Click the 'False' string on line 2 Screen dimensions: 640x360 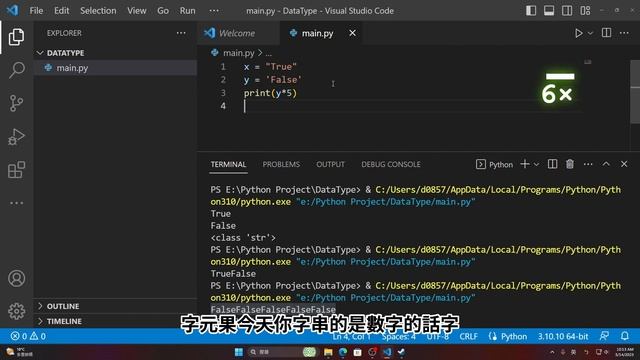coord(283,80)
